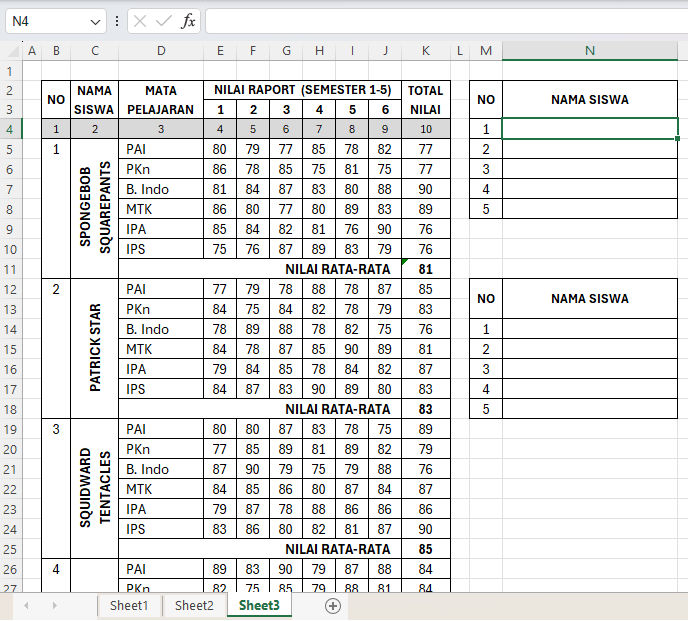Click student number 3 in cell B19
This screenshot has width=688, height=621.
[56, 429]
